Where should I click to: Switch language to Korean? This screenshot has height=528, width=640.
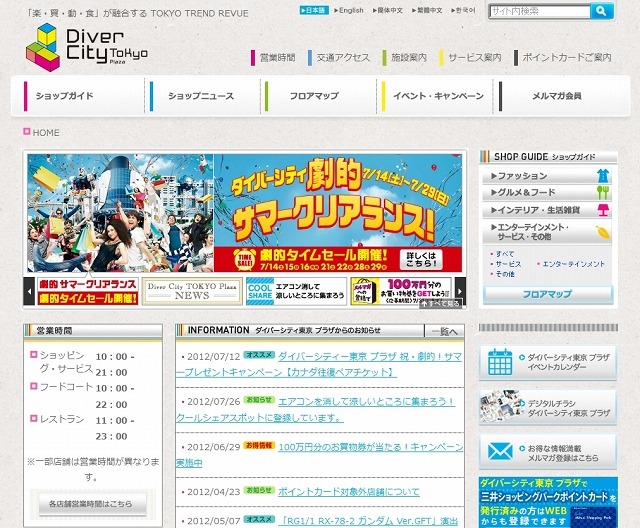[463, 11]
